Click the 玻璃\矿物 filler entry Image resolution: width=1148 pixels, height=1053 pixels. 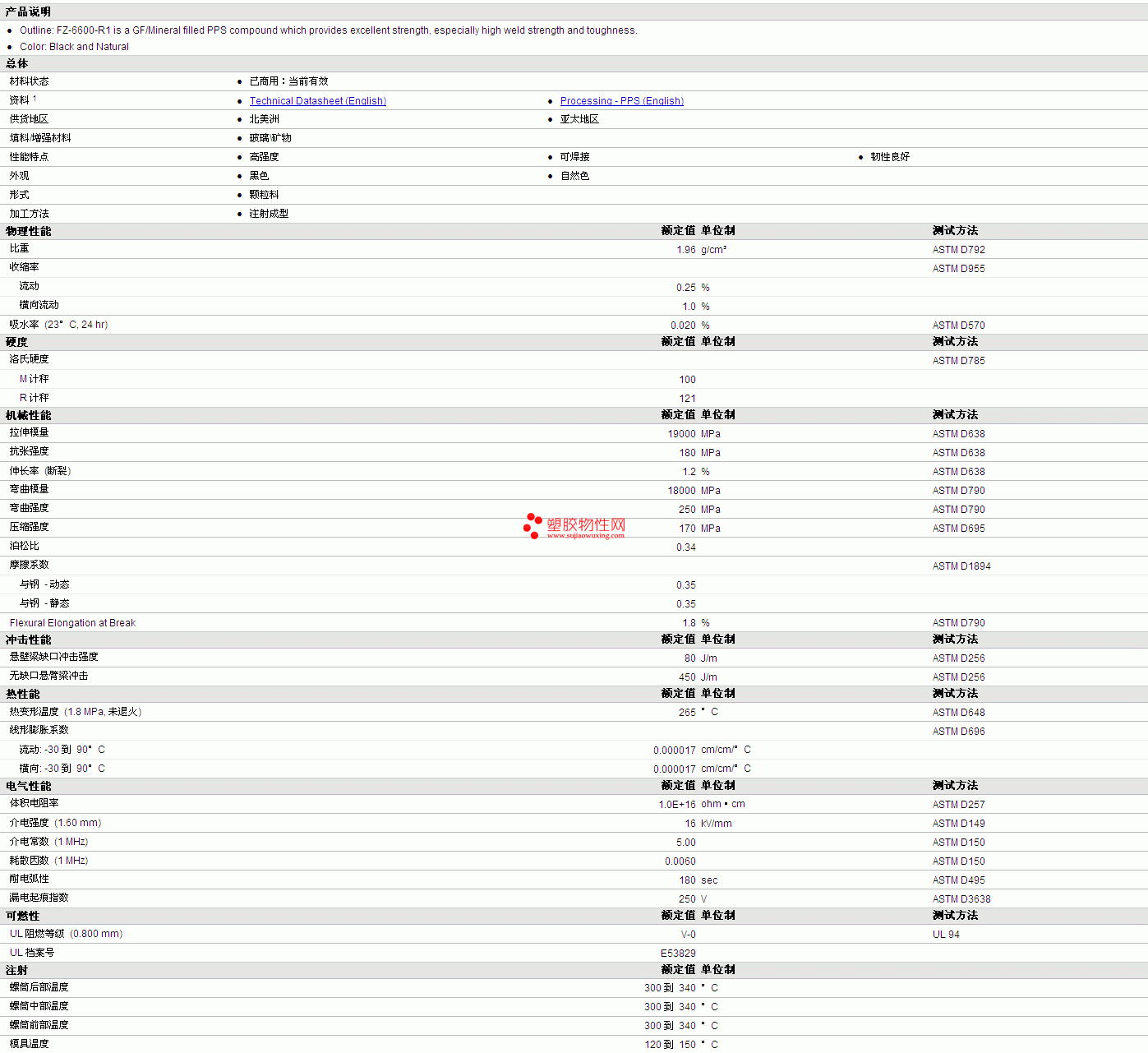tap(270, 138)
